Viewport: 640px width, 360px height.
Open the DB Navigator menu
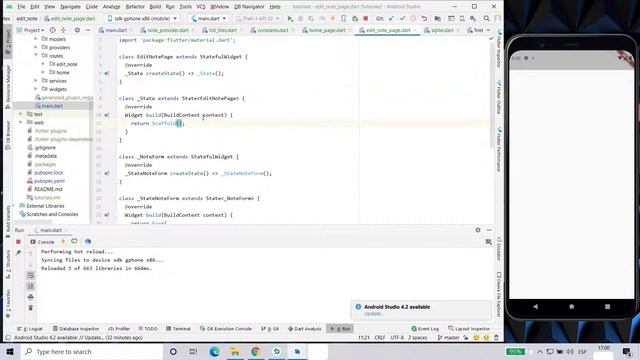point(249,7)
